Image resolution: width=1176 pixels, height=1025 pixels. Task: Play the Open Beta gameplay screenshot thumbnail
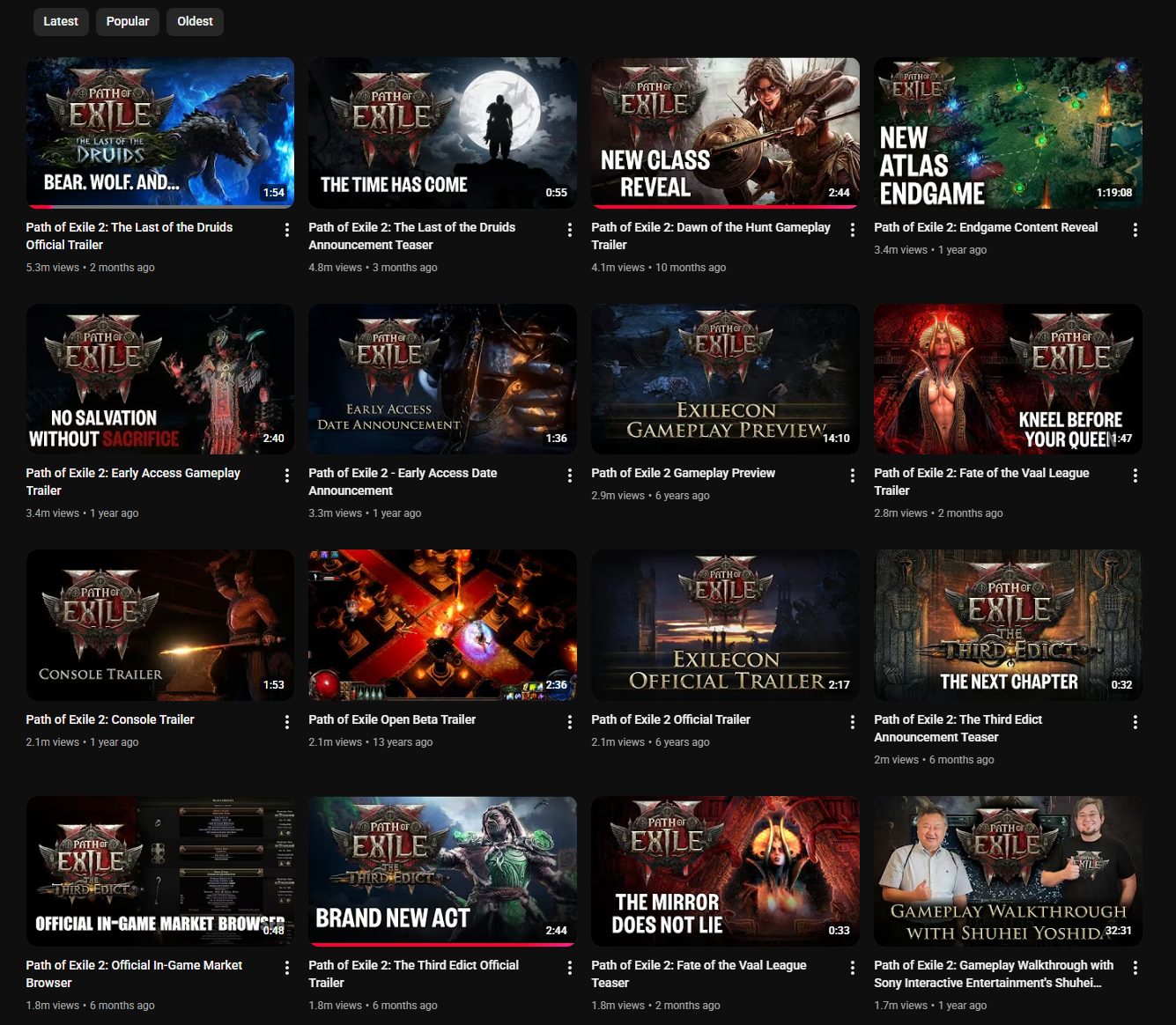tap(442, 625)
